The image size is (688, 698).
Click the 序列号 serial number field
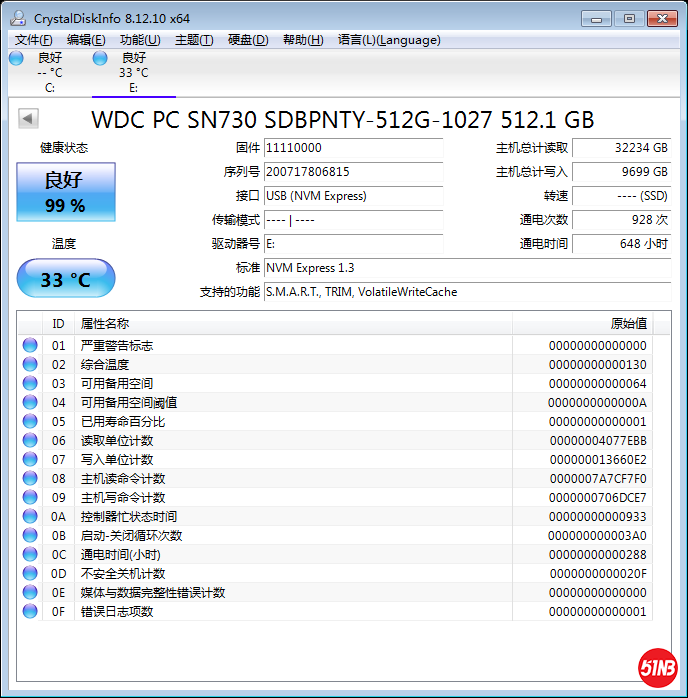(x=352, y=172)
